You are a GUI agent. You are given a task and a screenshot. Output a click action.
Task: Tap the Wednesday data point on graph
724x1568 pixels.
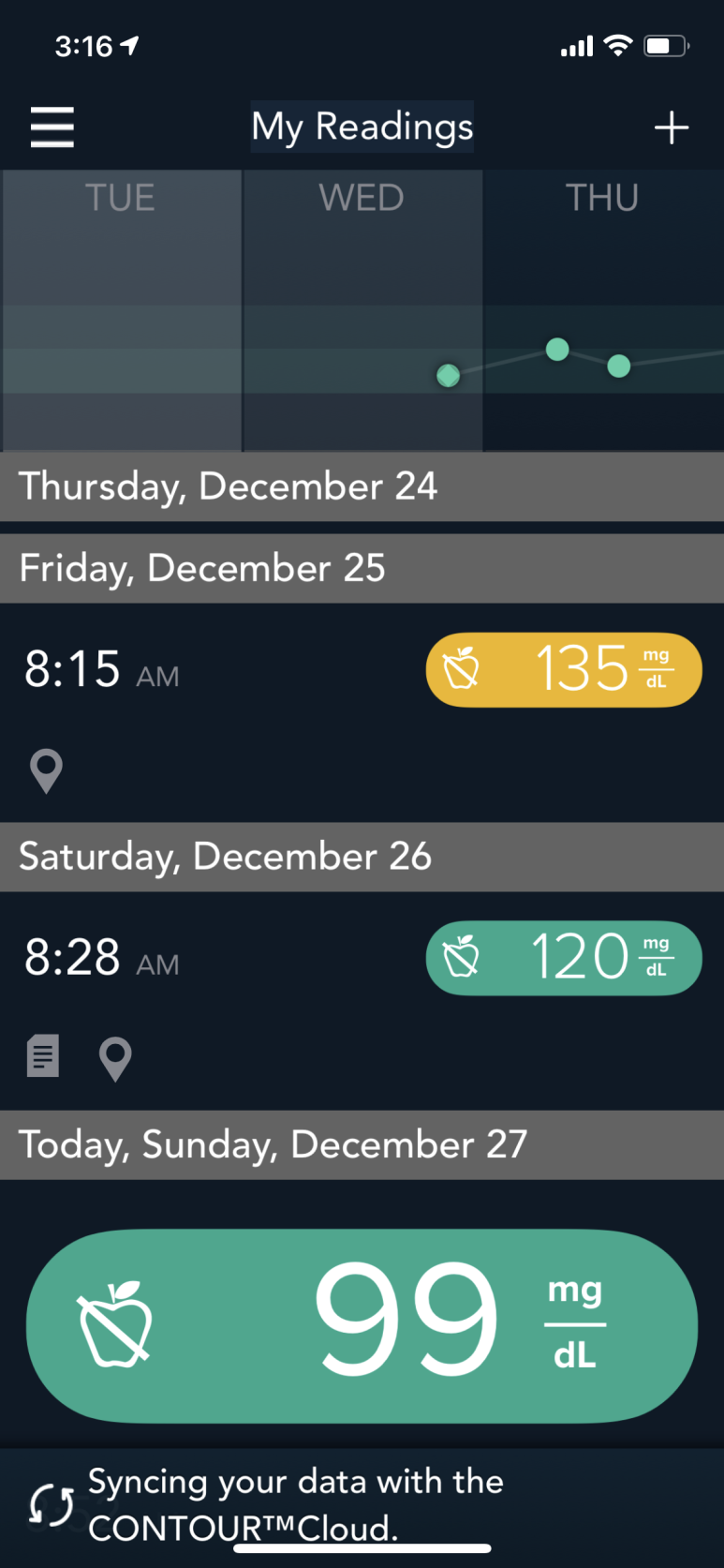click(x=449, y=376)
